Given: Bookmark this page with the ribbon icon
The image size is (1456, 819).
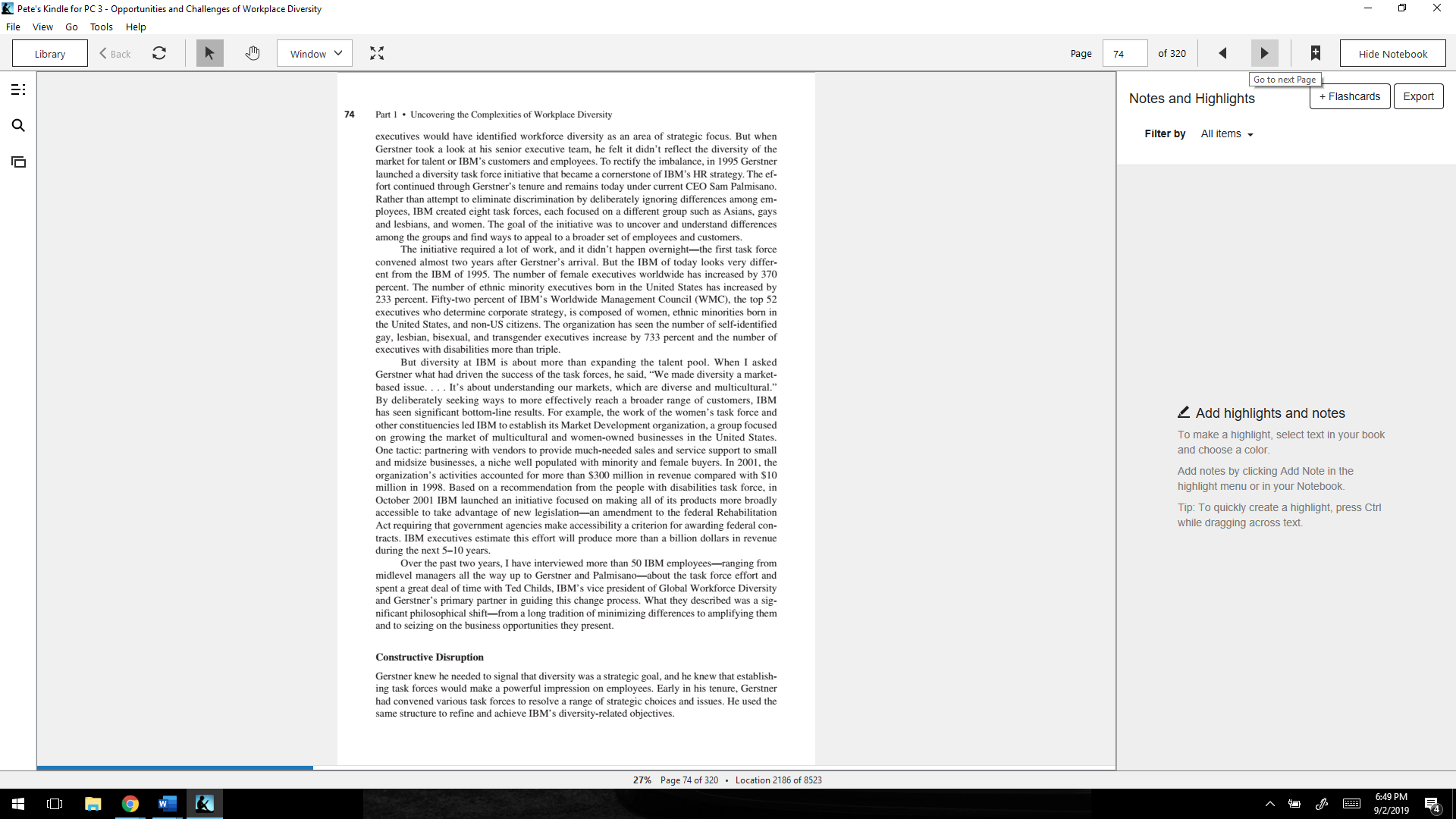Looking at the screenshot, I should tap(1316, 53).
